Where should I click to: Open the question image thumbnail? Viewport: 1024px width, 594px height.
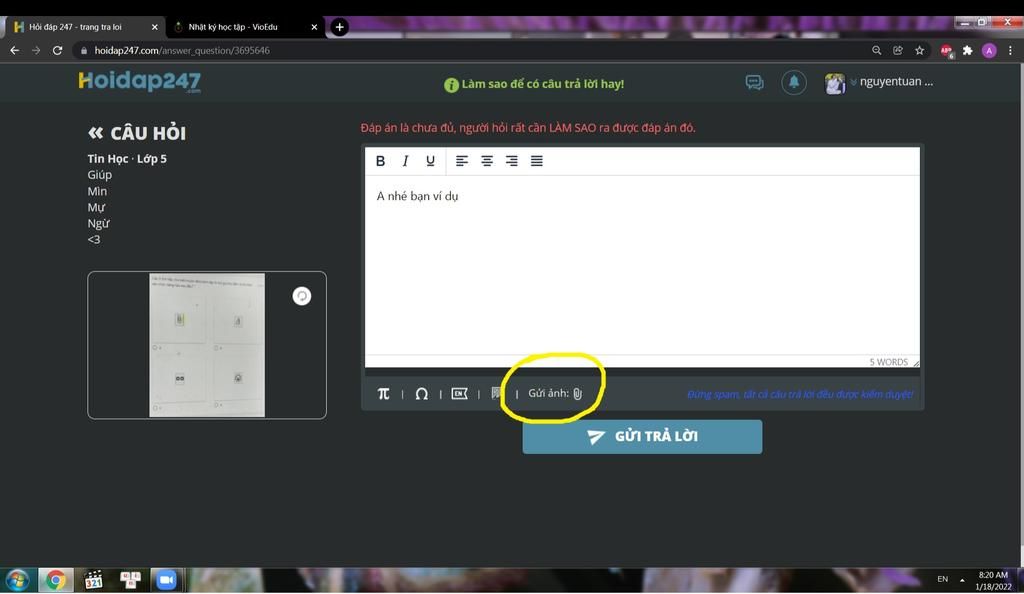tap(207, 345)
